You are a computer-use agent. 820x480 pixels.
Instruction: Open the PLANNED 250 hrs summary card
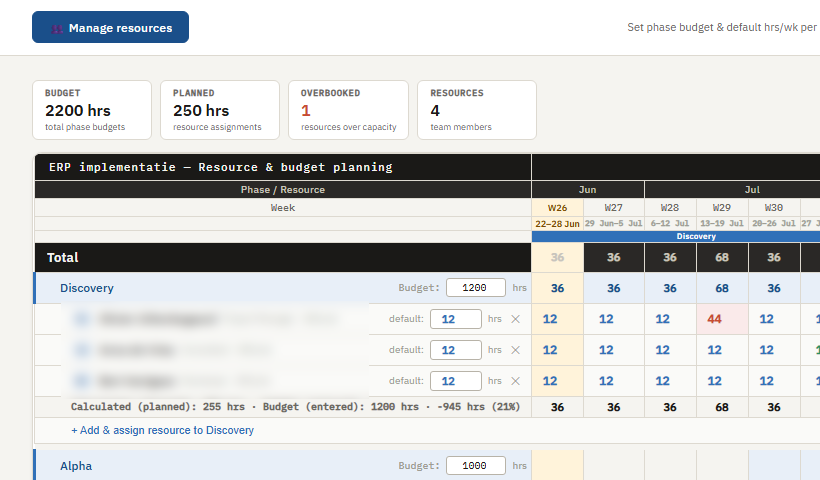(220, 110)
